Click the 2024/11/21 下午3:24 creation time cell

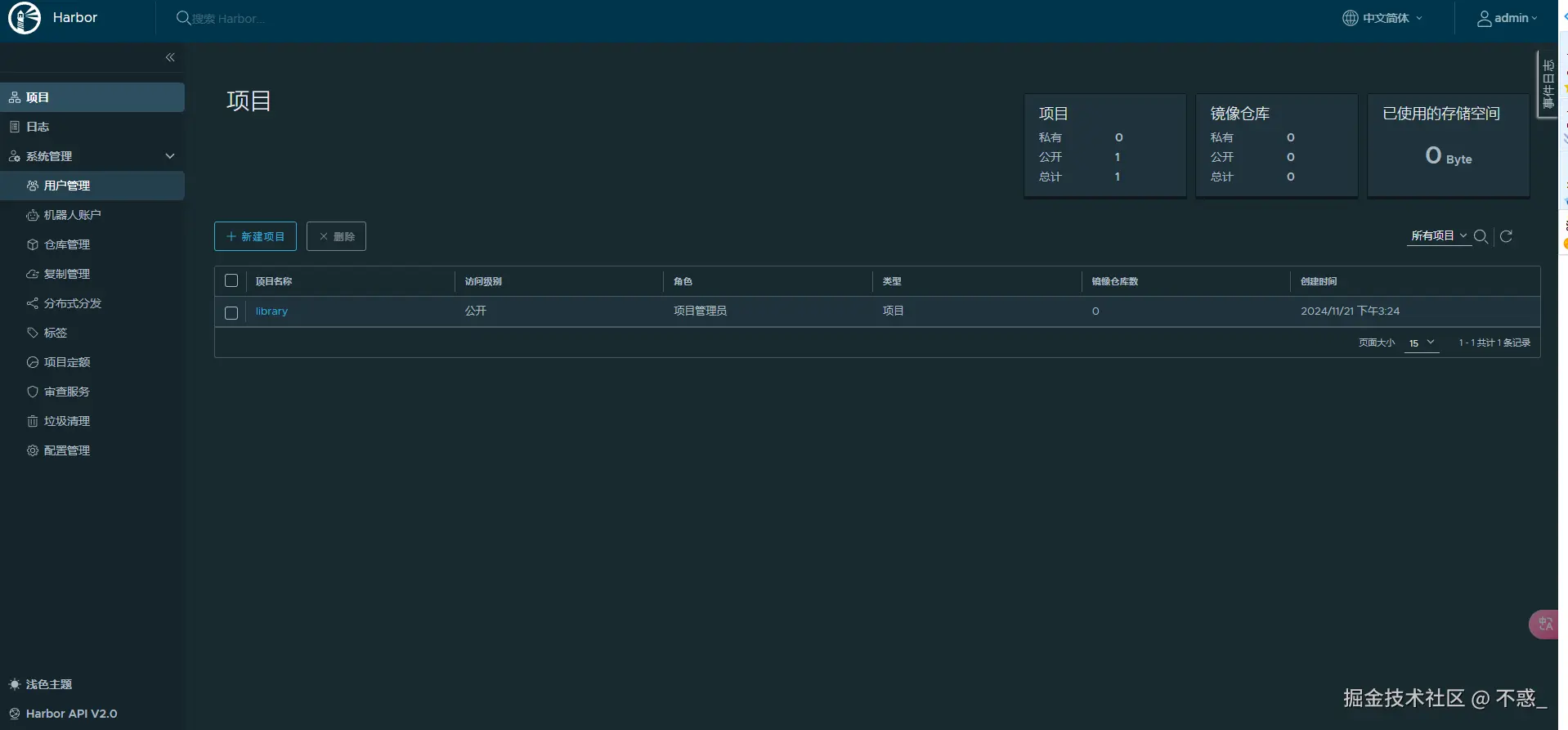(x=1350, y=311)
